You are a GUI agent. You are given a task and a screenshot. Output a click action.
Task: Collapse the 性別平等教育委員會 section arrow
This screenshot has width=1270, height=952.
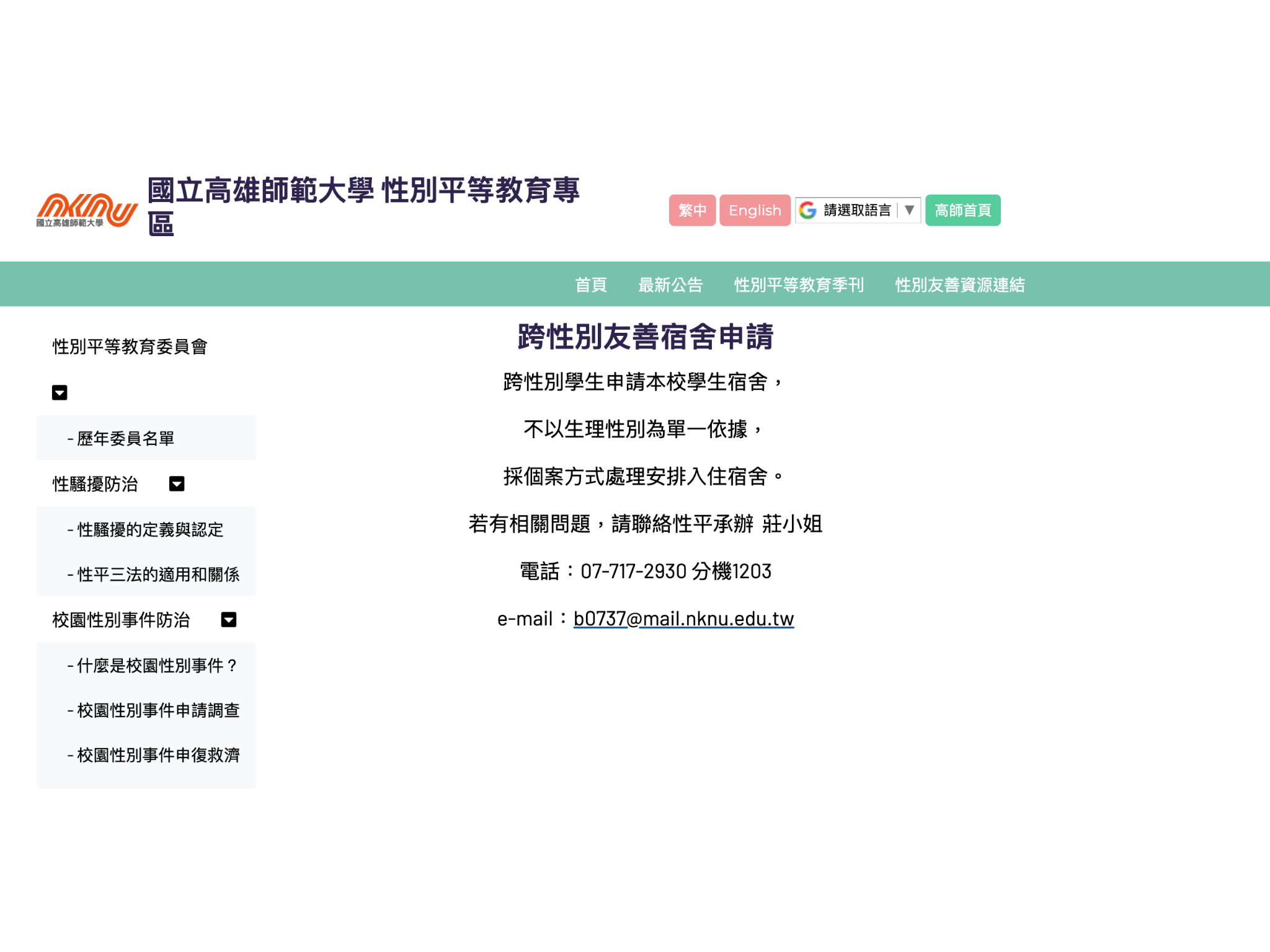click(60, 392)
